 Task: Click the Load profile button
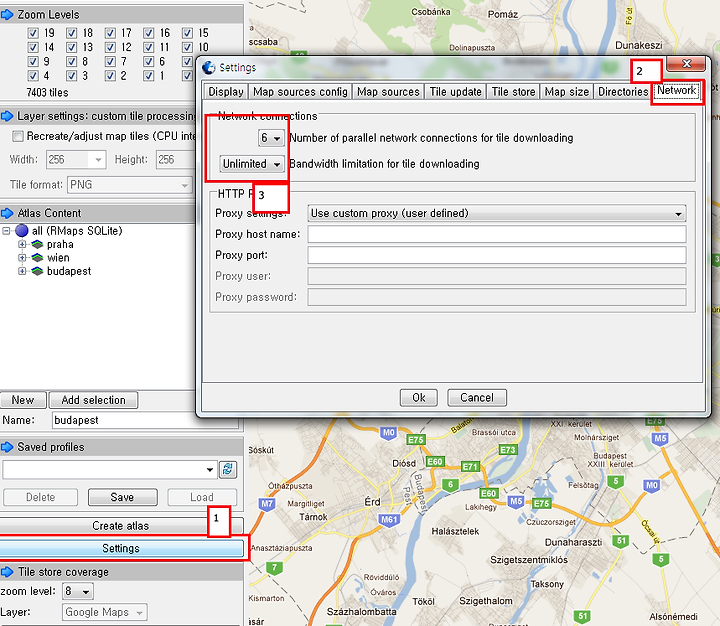[202, 497]
